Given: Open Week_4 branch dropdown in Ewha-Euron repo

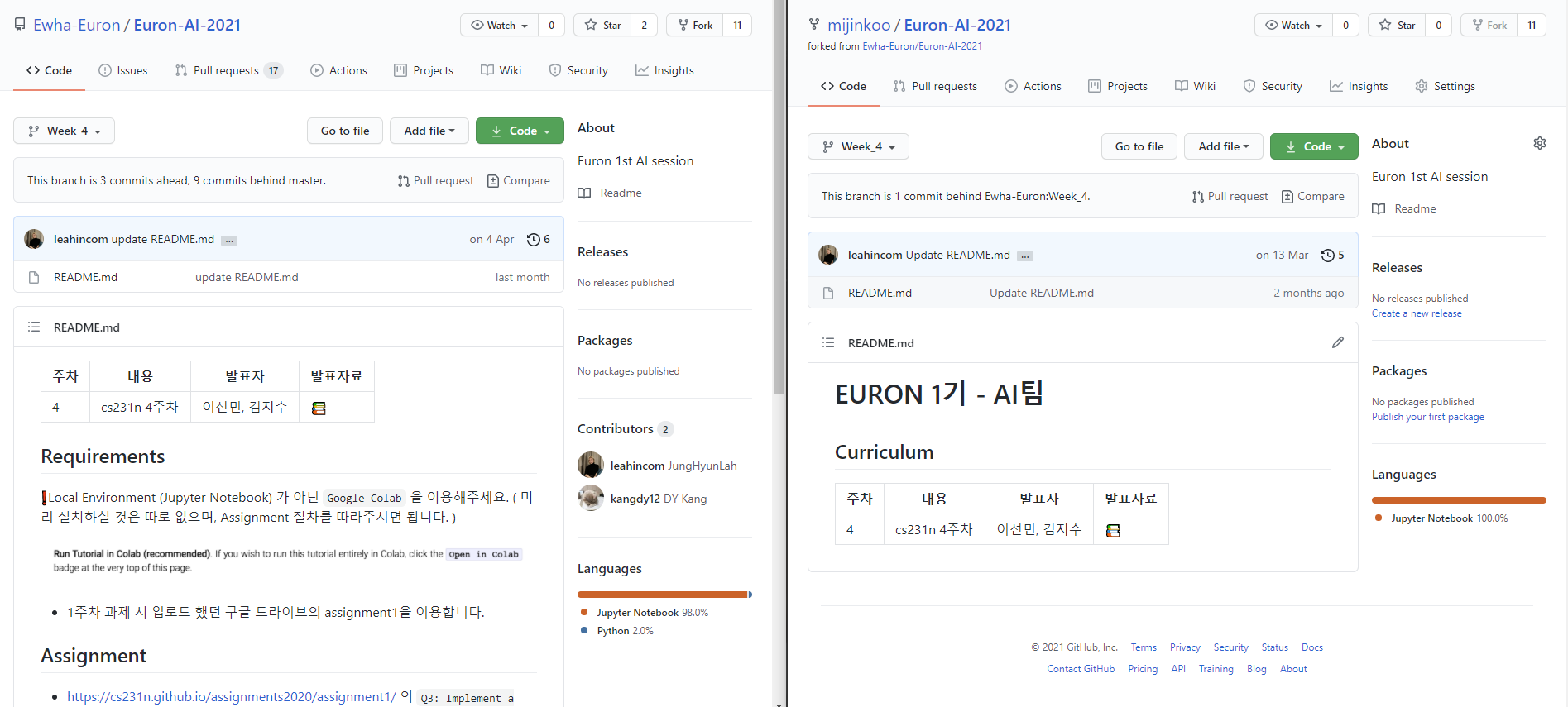Looking at the screenshot, I should (x=64, y=131).
